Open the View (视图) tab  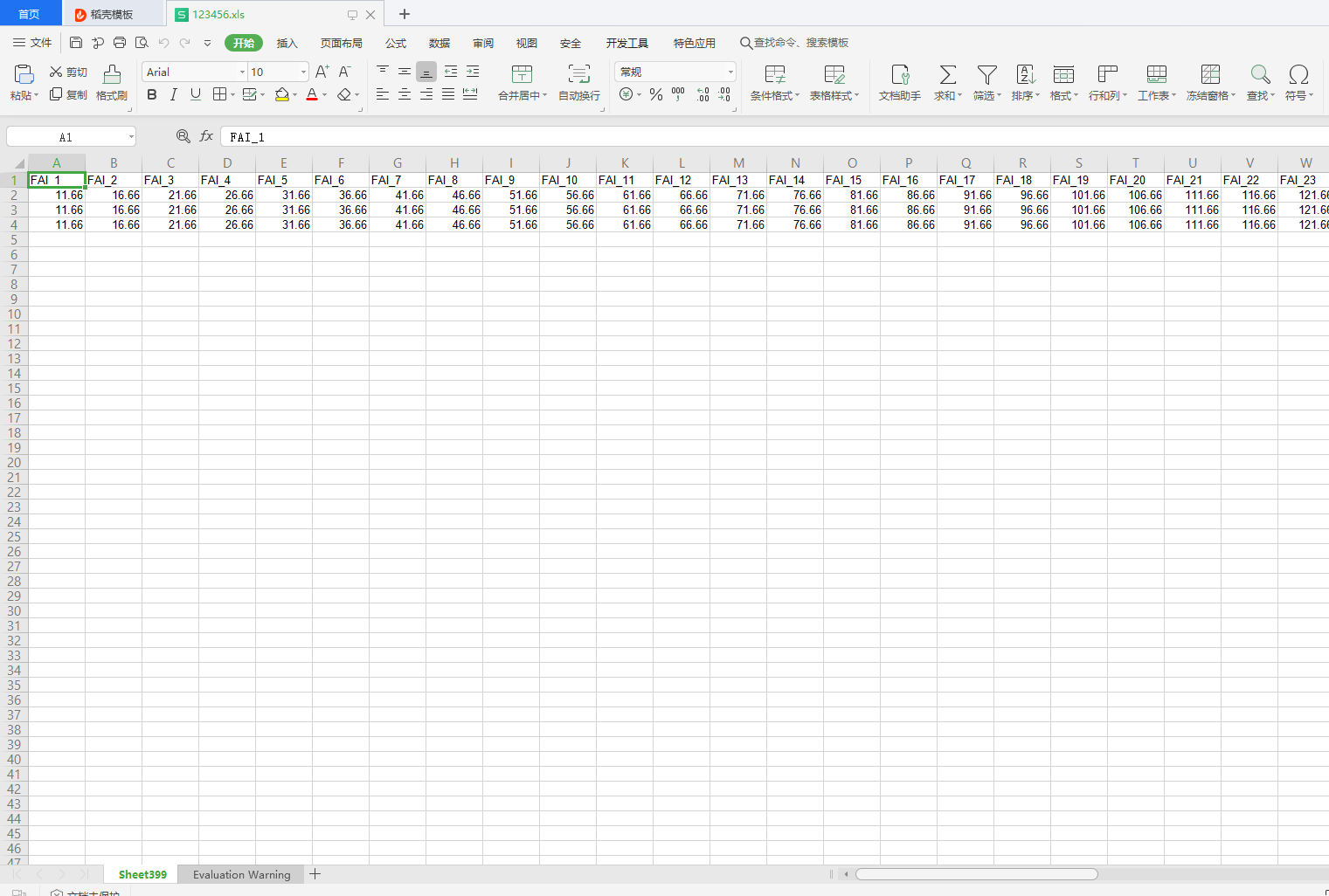526,43
